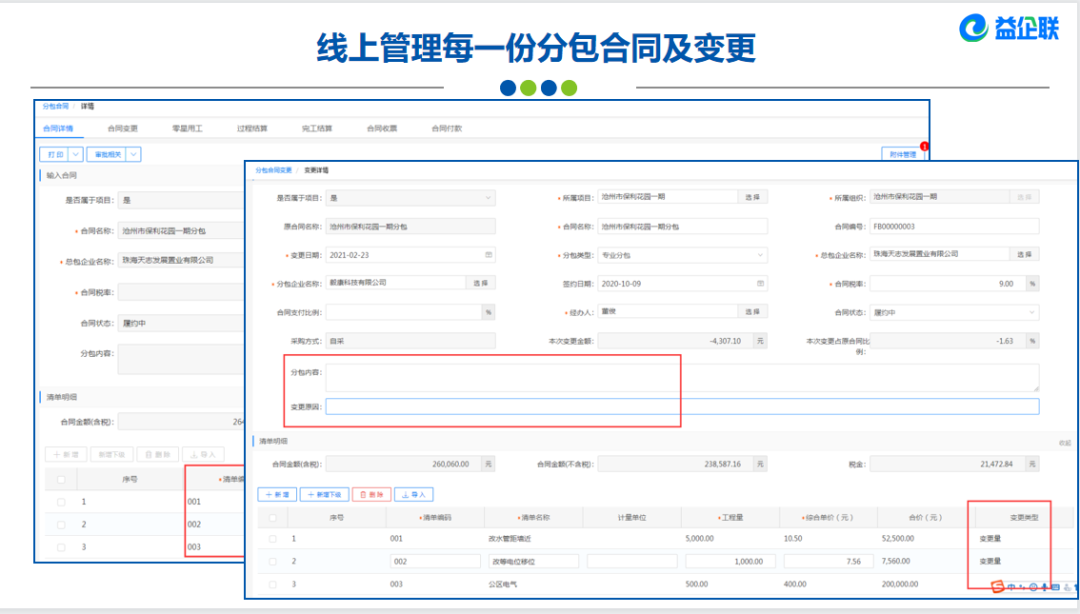Tick the checkbox for row 002 in change table
The height and width of the screenshot is (614, 1080).
273,562
